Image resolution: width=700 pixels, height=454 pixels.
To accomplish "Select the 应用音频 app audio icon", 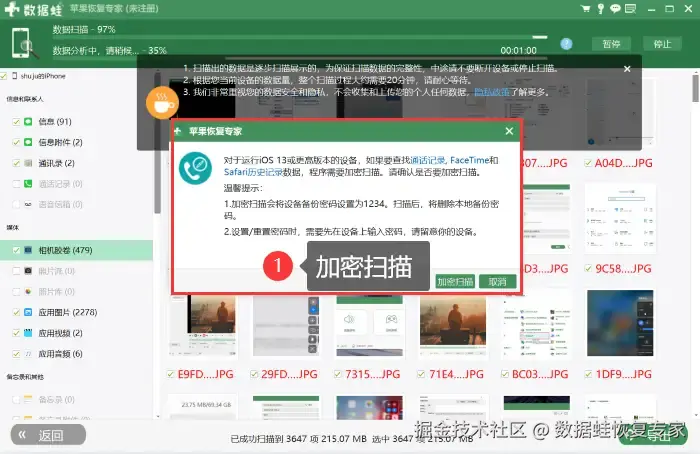I will tap(28, 354).
